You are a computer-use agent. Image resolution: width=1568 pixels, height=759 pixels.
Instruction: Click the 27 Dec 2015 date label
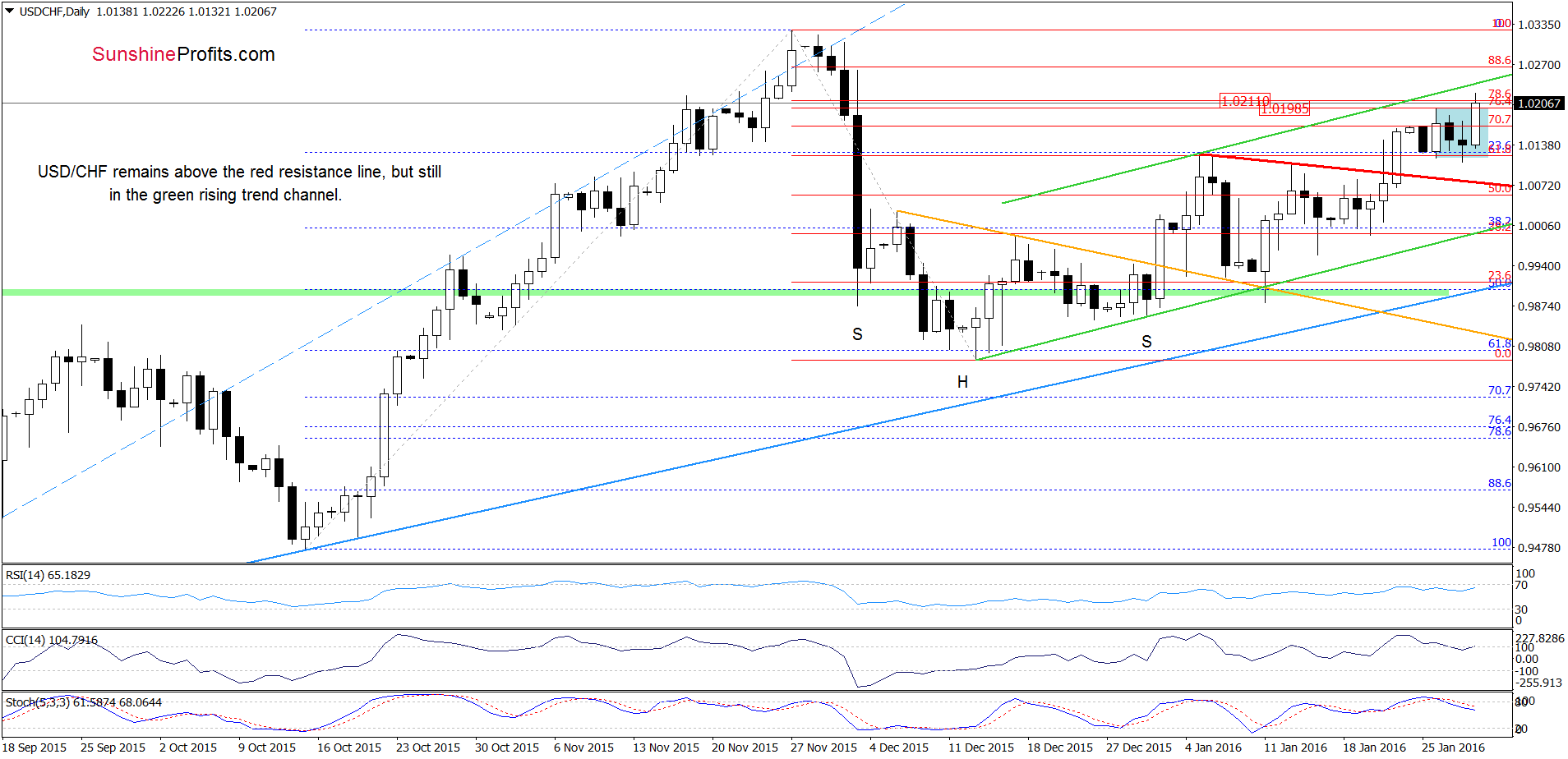pyautogui.click(x=1139, y=747)
